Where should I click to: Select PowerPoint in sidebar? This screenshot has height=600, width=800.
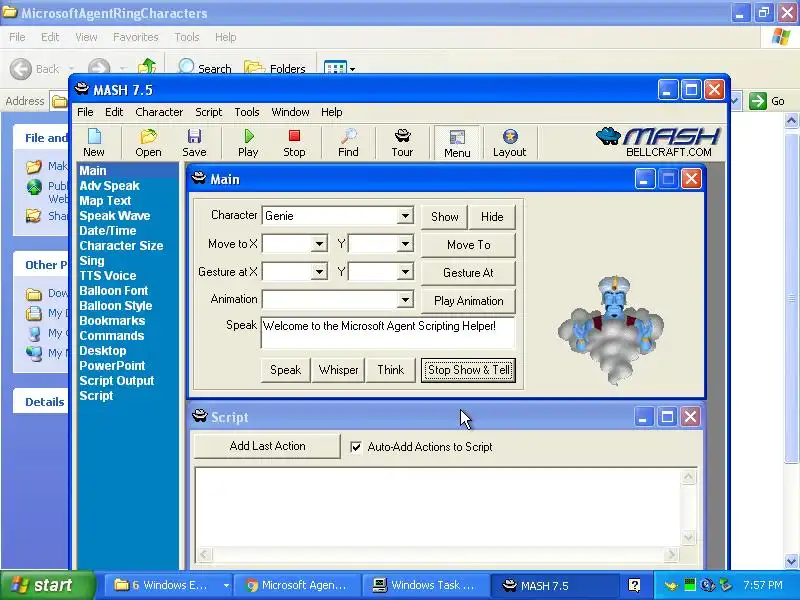112,366
